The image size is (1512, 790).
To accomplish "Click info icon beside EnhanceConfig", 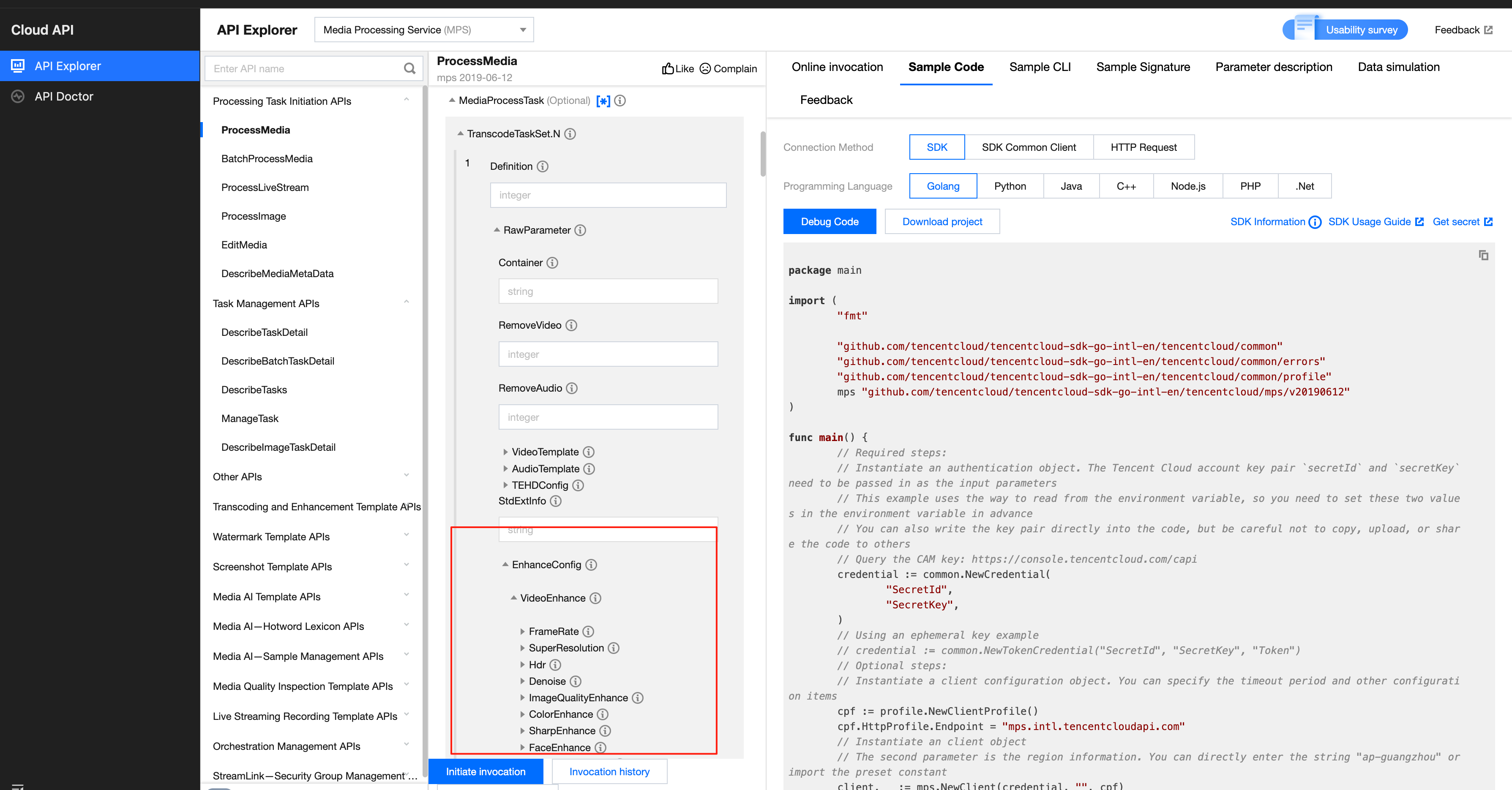I will click(x=591, y=565).
